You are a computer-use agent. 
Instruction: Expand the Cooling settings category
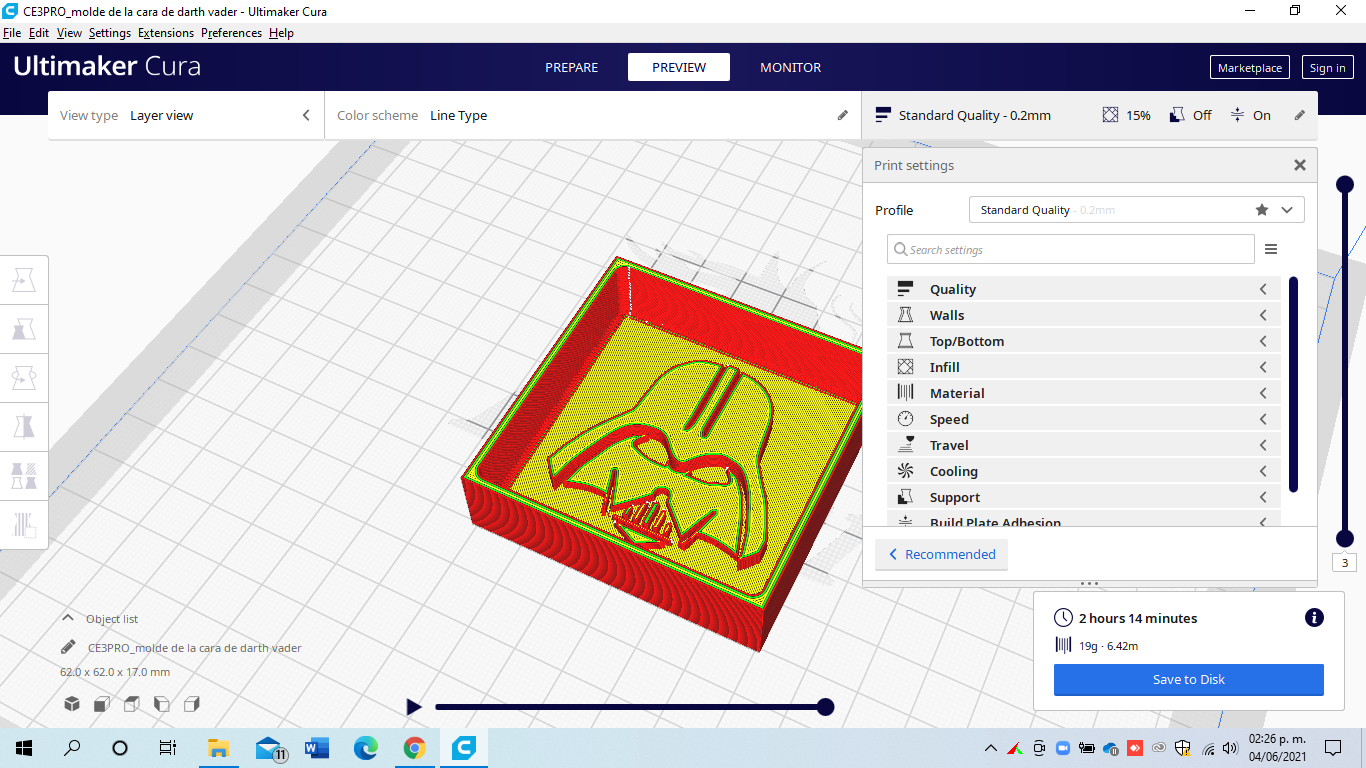click(x=1084, y=471)
